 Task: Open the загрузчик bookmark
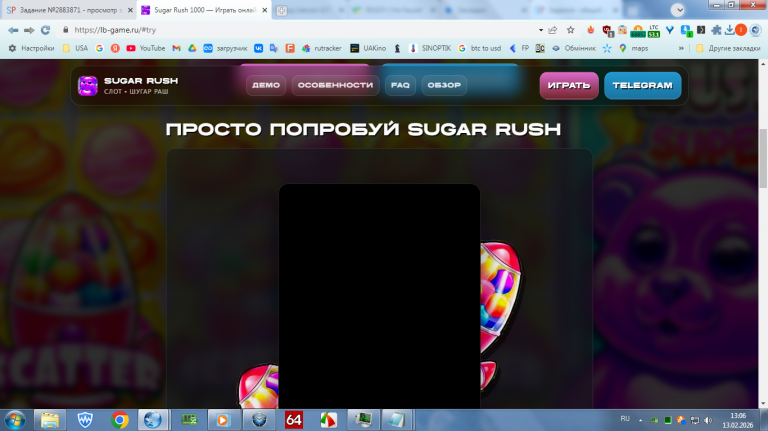coord(225,48)
